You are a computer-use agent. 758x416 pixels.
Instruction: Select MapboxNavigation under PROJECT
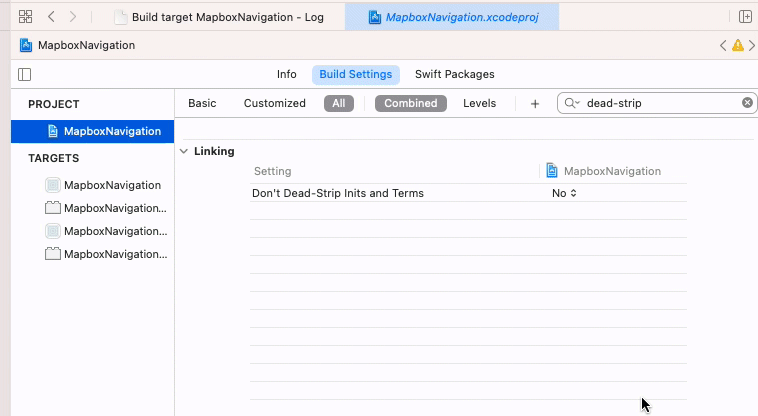point(92,131)
